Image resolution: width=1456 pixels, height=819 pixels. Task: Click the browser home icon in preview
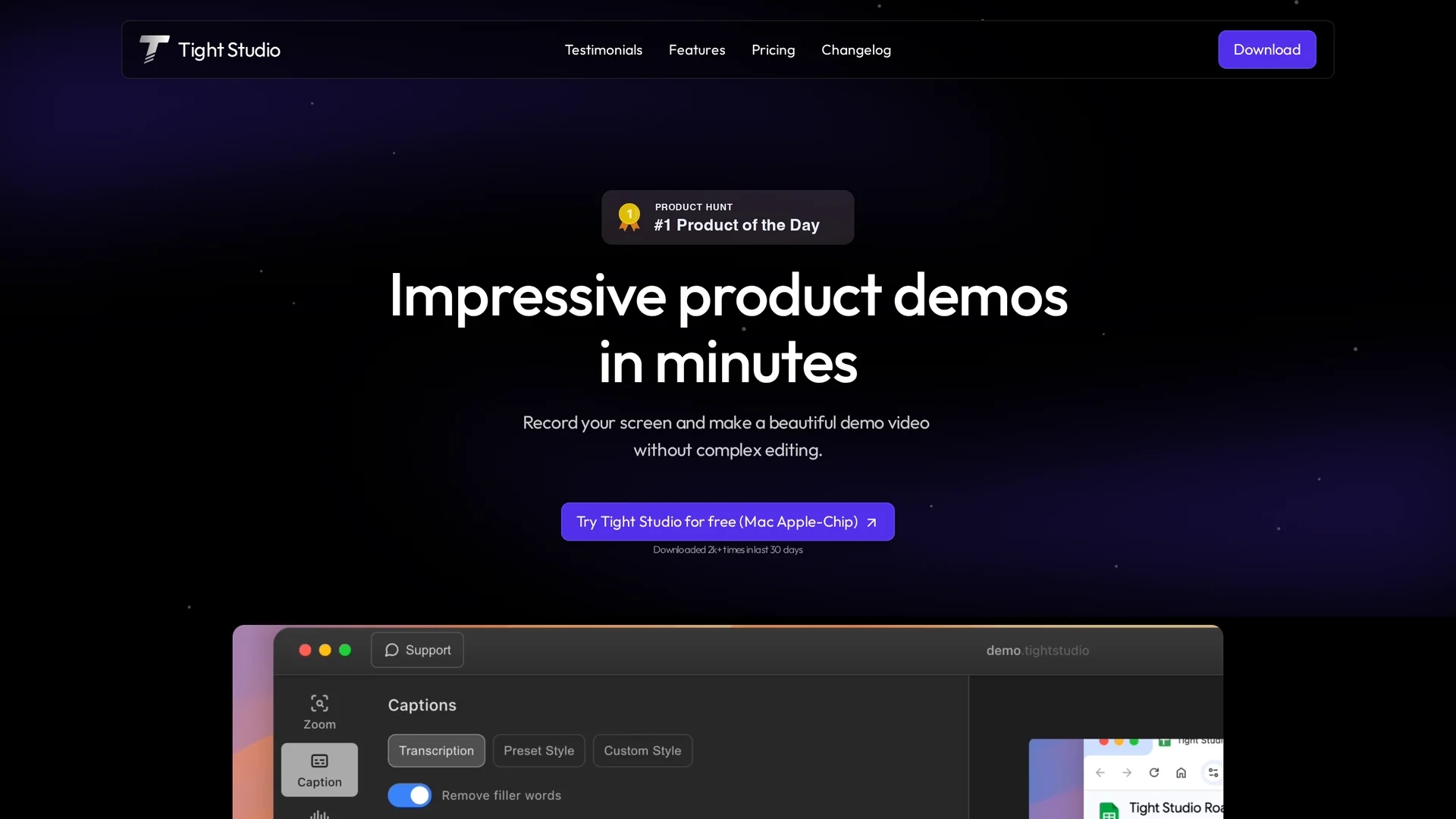click(x=1181, y=773)
